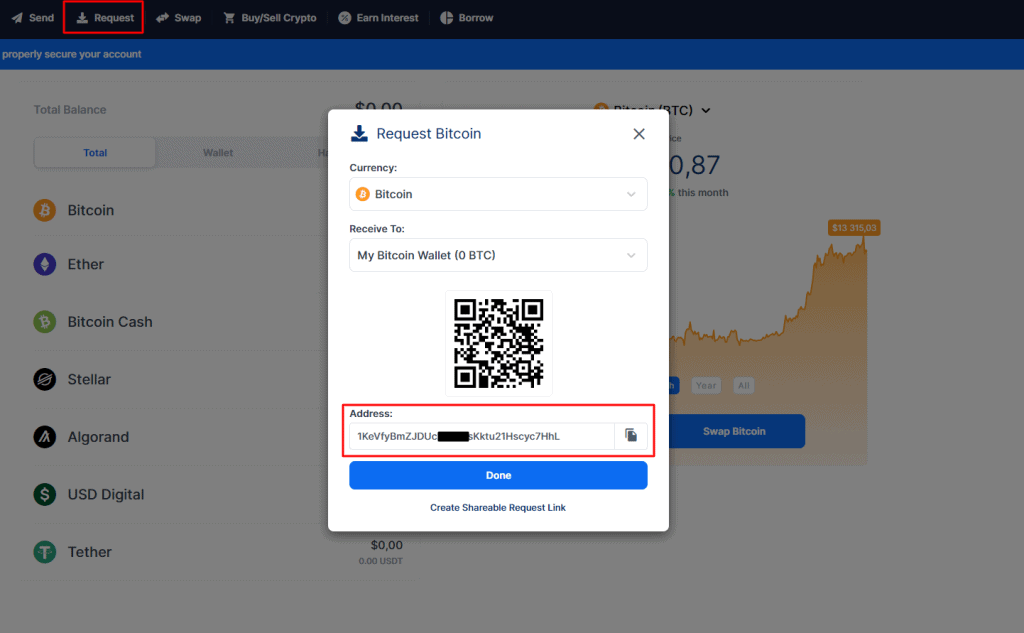The height and width of the screenshot is (633, 1024).
Task: Select the All chart range button
Action: [744, 385]
